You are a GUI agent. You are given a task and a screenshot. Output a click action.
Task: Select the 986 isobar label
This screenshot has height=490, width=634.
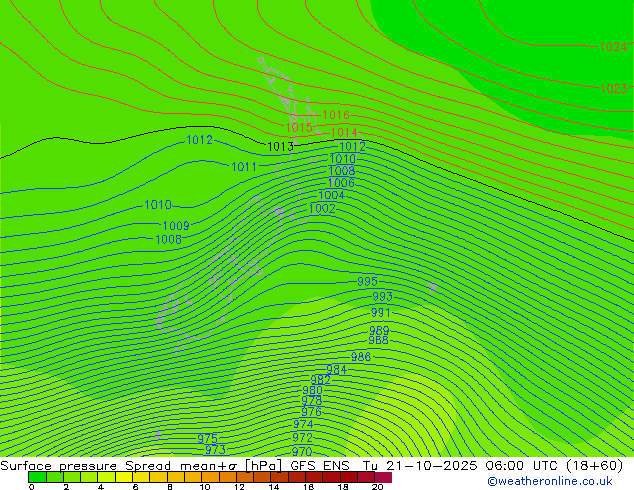361,357
